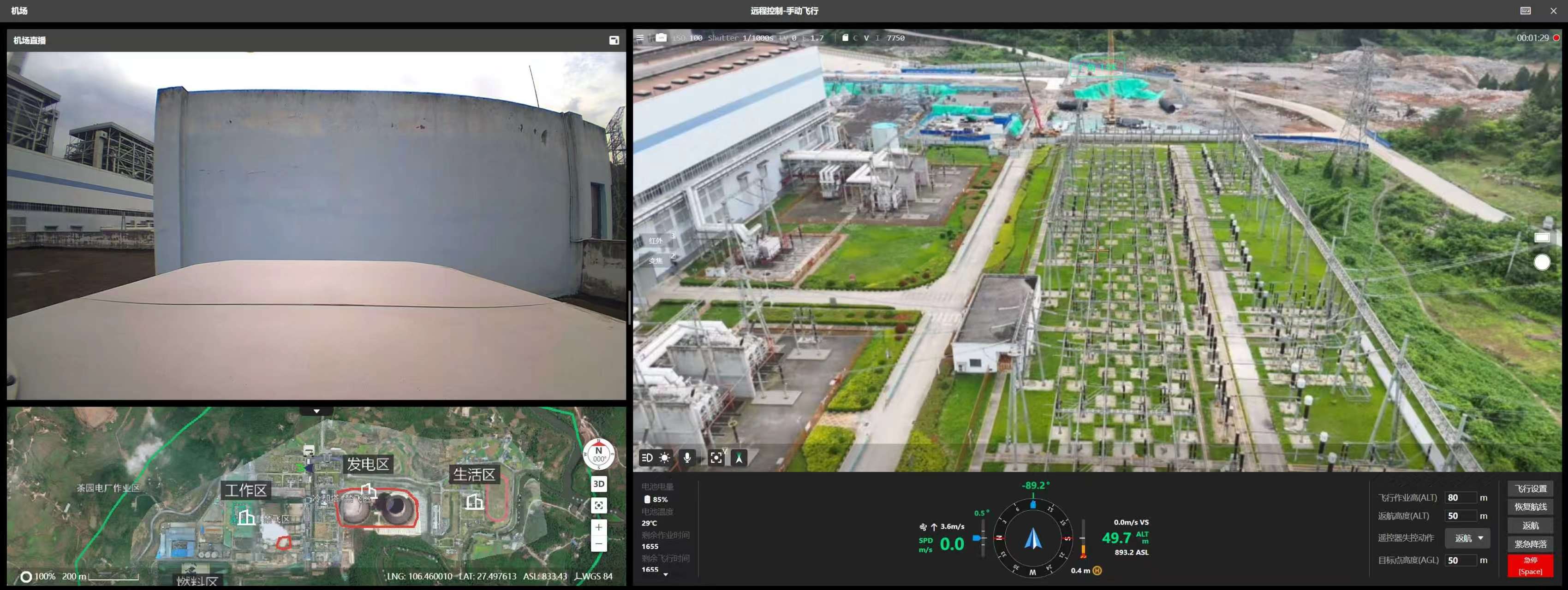Click the 机场 title in top bar
Image resolution: width=1568 pixels, height=590 pixels.
click(x=19, y=11)
